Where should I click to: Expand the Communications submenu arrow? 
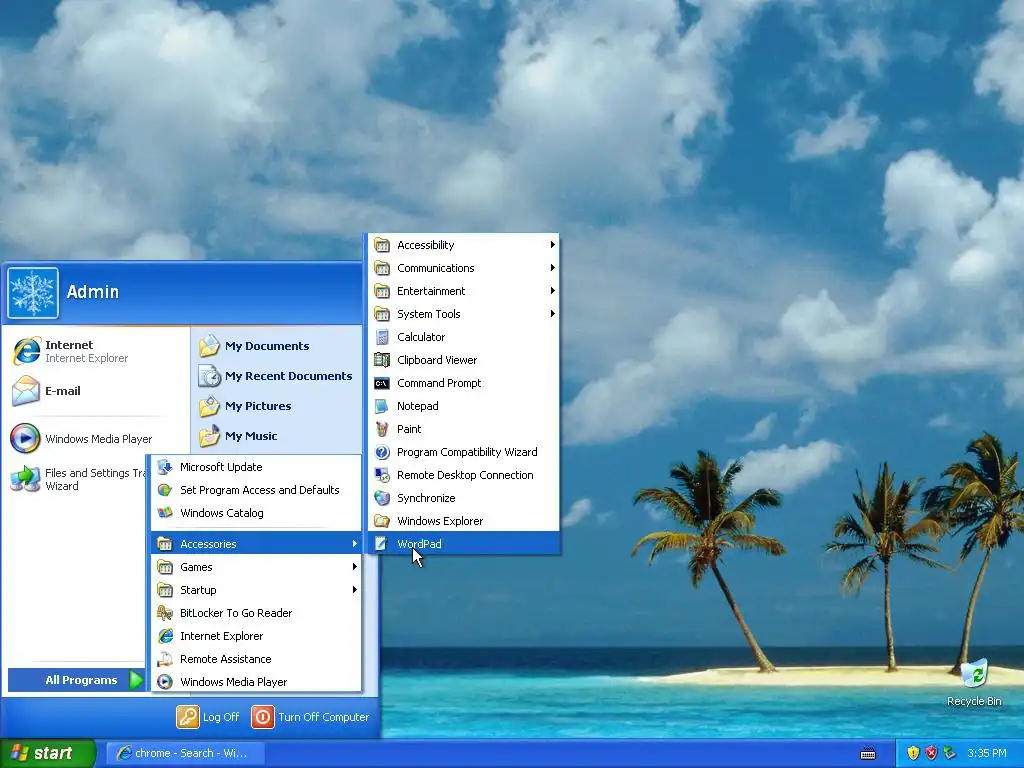(x=552, y=268)
